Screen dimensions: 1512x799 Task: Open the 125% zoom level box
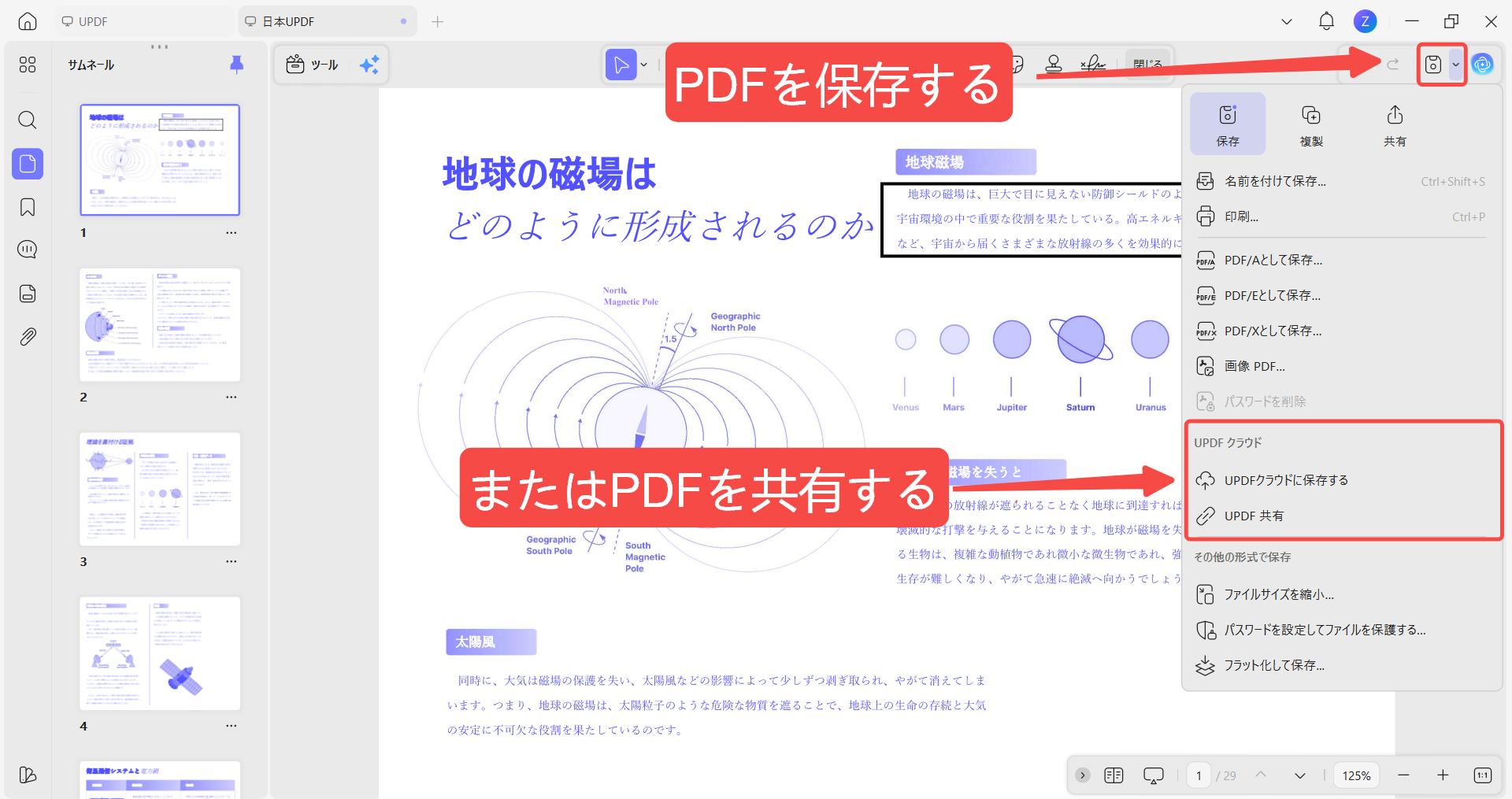pos(1356,775)
